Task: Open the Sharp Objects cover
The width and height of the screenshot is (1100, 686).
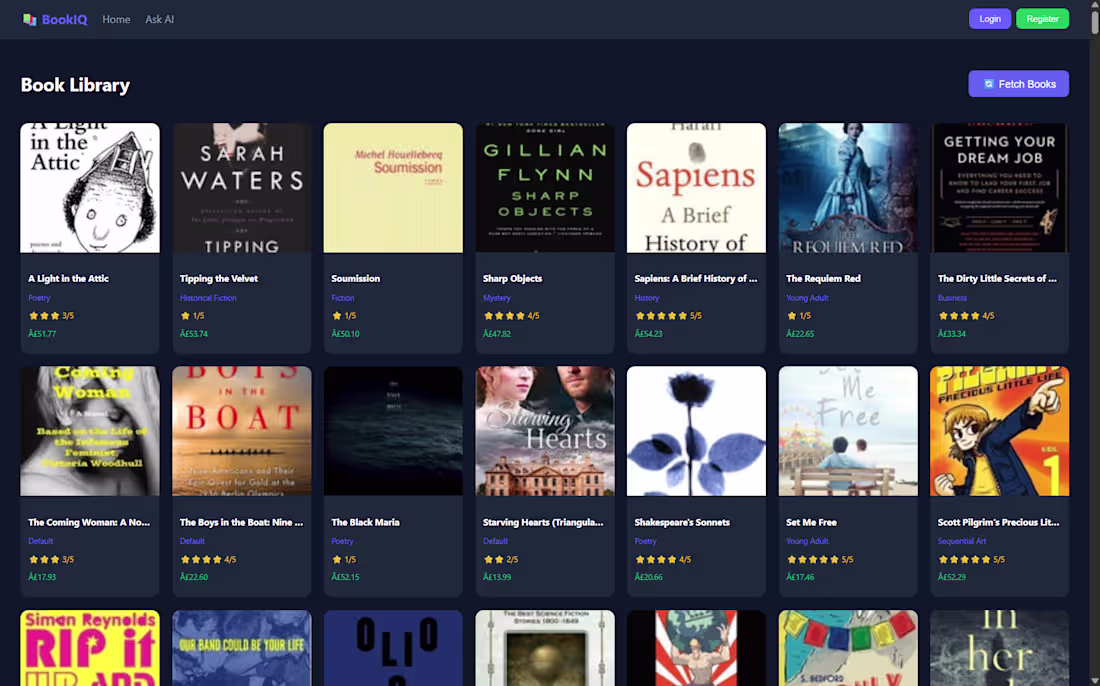Action: click(545, 188)
